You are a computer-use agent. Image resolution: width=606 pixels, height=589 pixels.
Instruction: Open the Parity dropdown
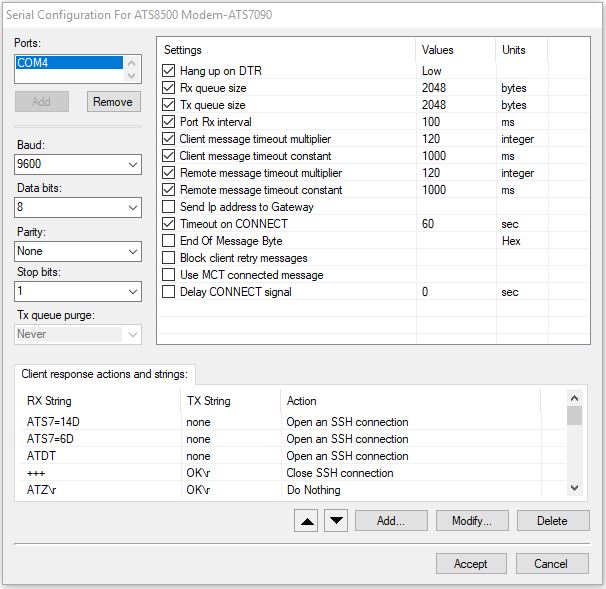click(78, 251)
